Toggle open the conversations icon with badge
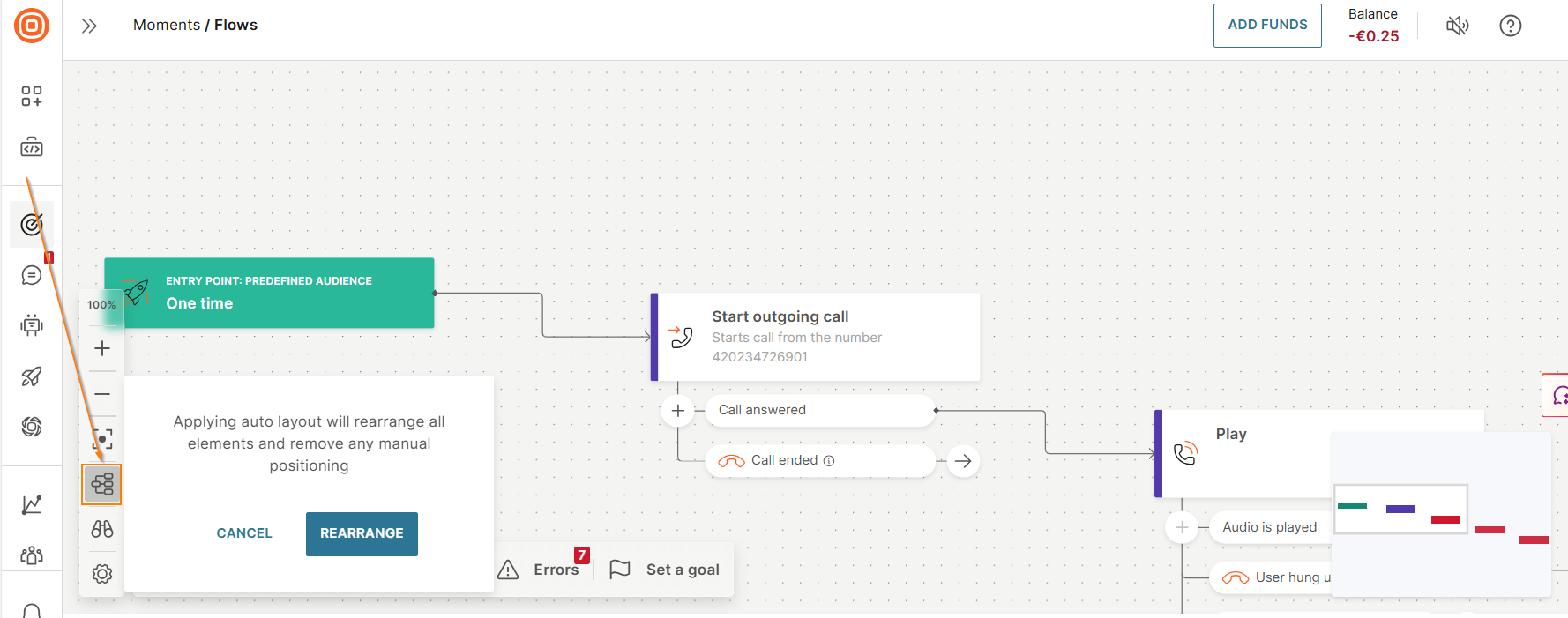 (x=32, y=274)
